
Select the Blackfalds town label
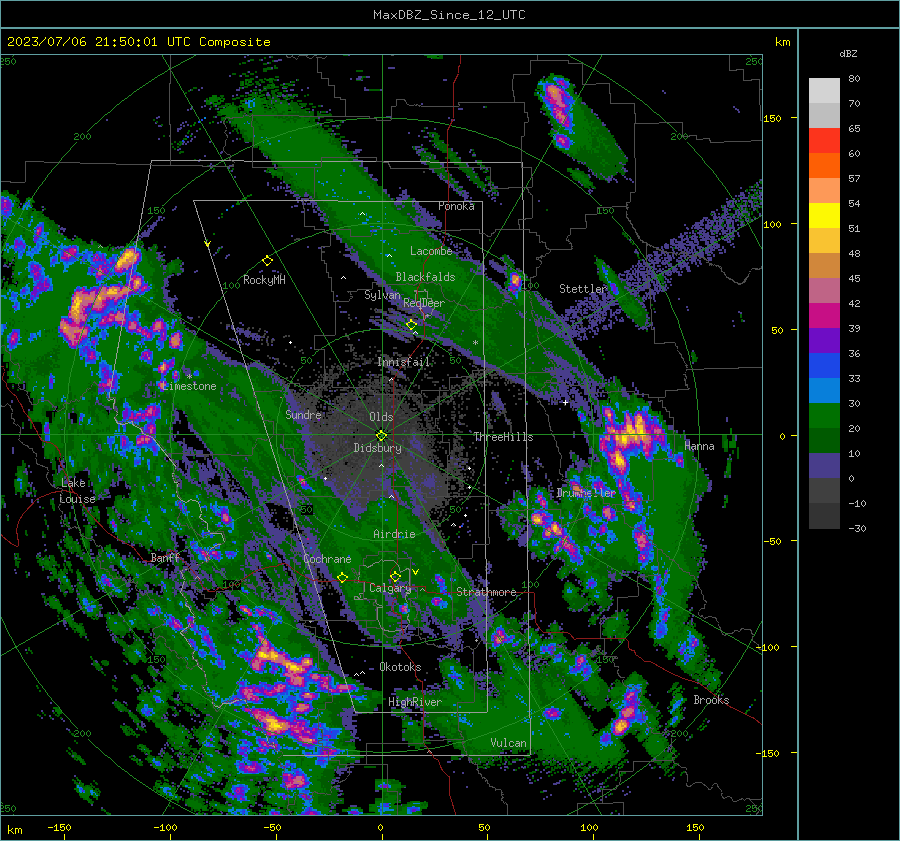pos(425,277)
